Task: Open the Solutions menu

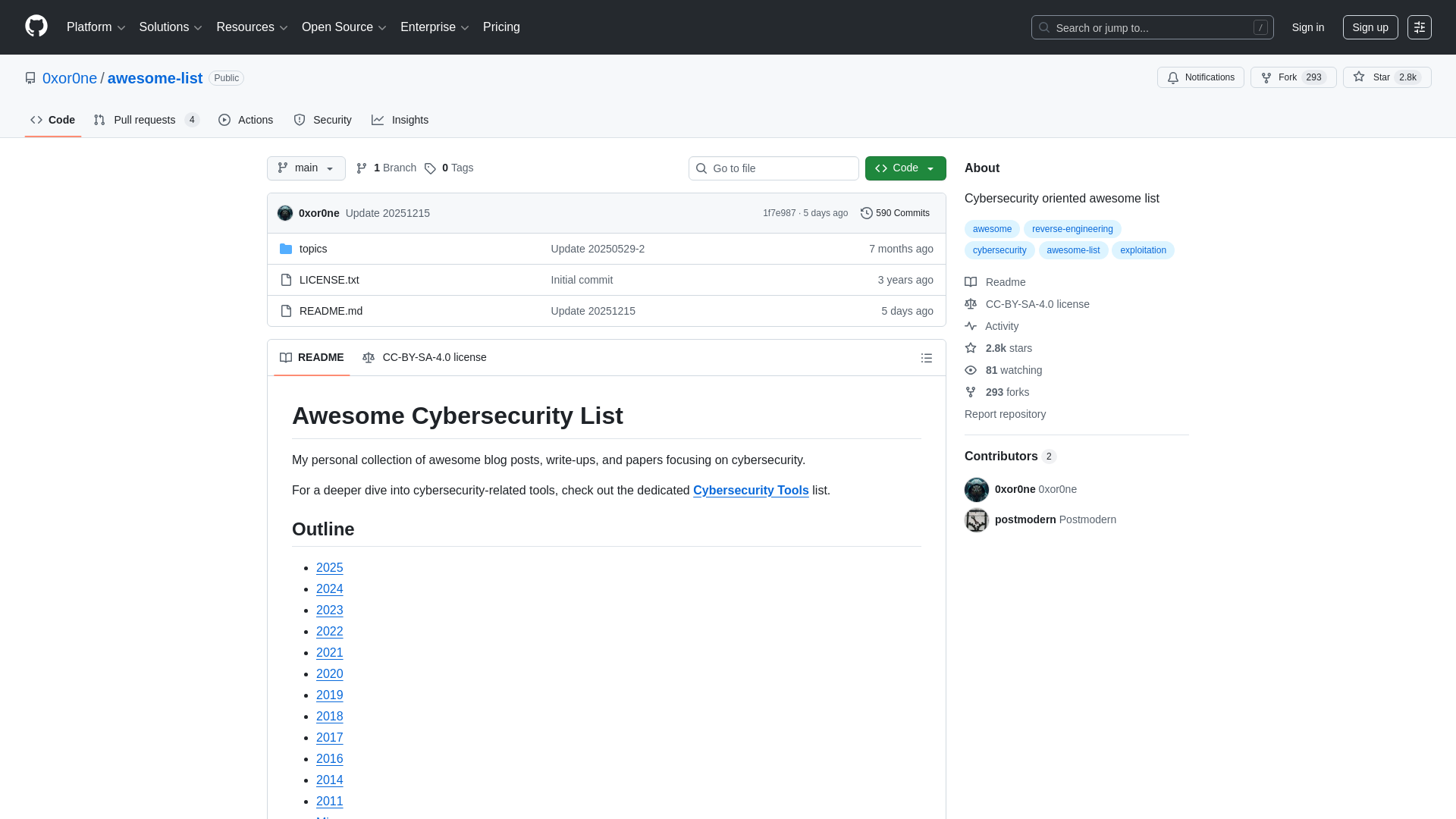Action: (x=170, y=27)
